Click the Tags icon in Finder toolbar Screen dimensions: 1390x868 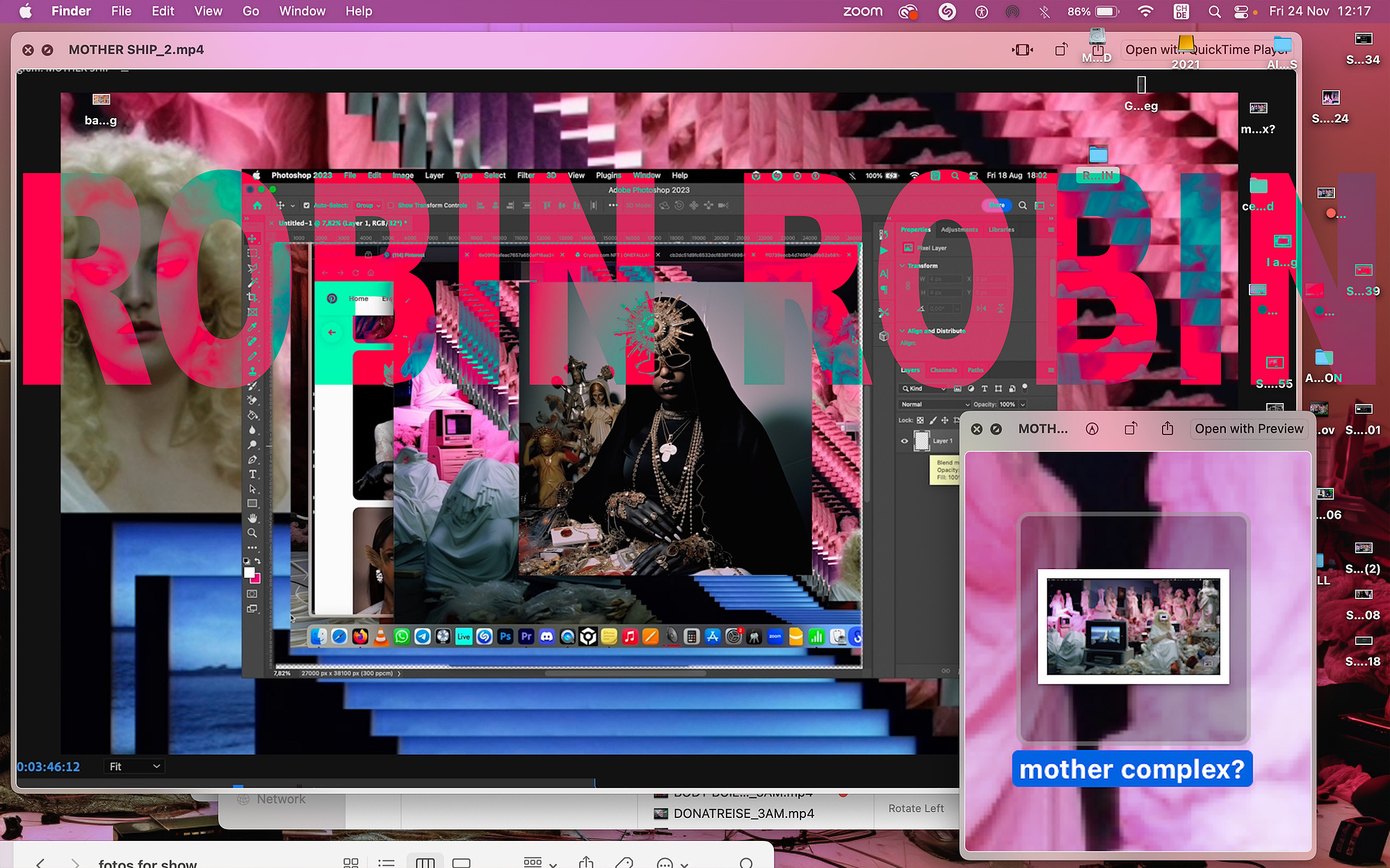[x=624, y=863]
